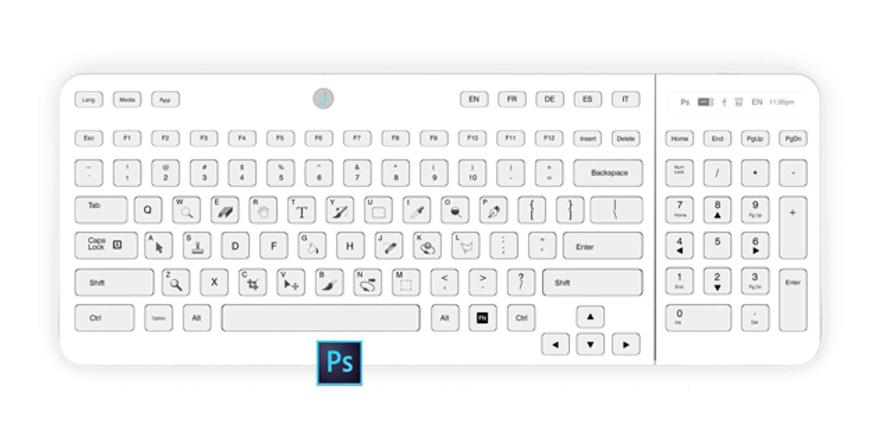
Task: Select the Pen tool on the P key
Action: point(494,210)
